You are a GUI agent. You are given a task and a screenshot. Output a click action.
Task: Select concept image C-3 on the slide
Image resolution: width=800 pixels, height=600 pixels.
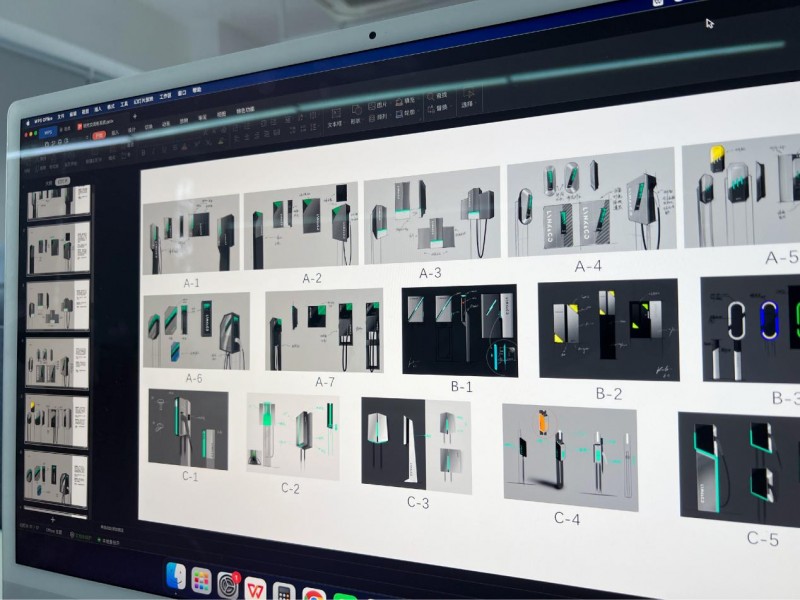pyautogui.click(x=416, y=446)
